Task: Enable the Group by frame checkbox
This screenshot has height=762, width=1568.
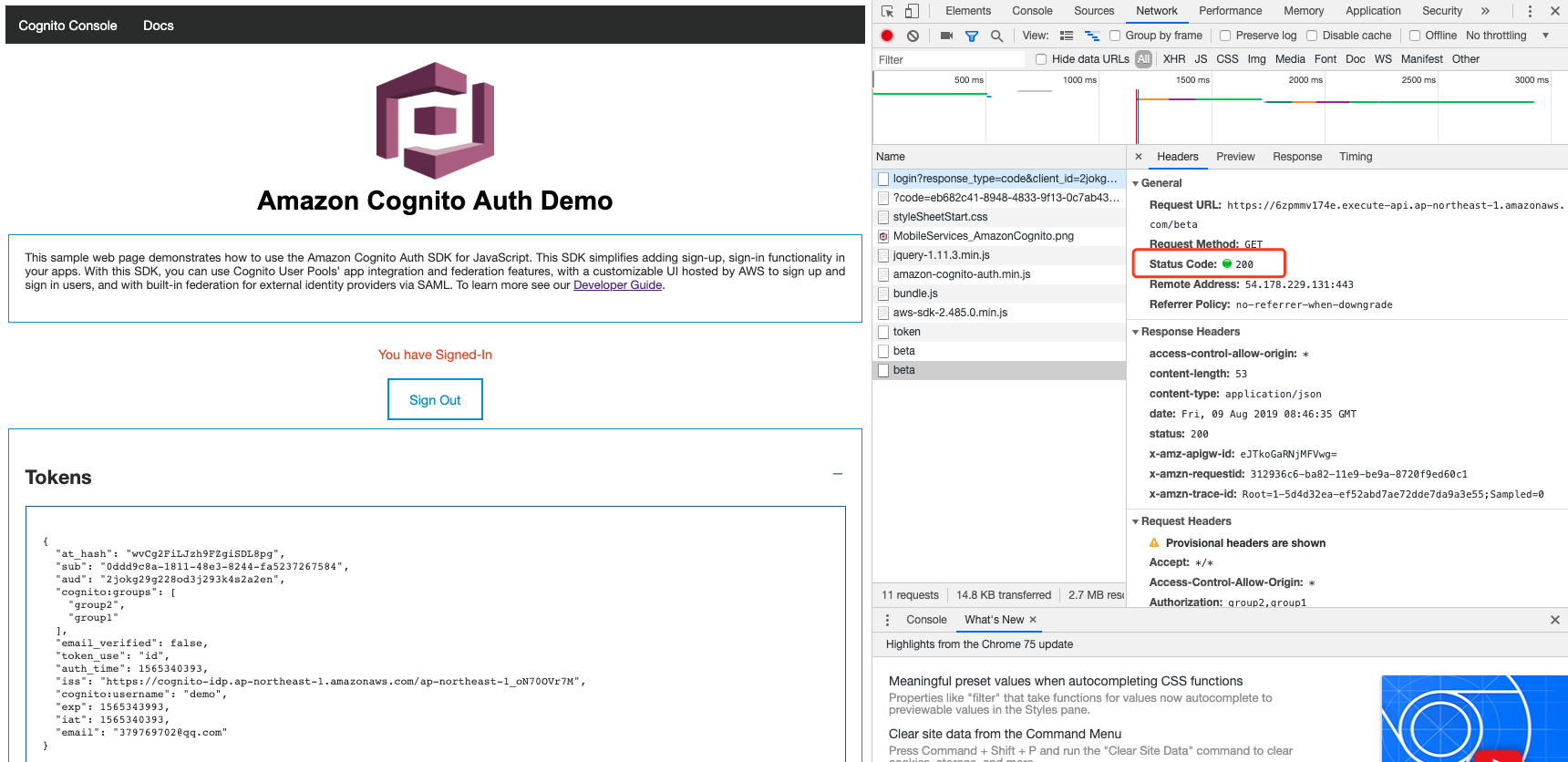Action: click(x=1115, y=36)
